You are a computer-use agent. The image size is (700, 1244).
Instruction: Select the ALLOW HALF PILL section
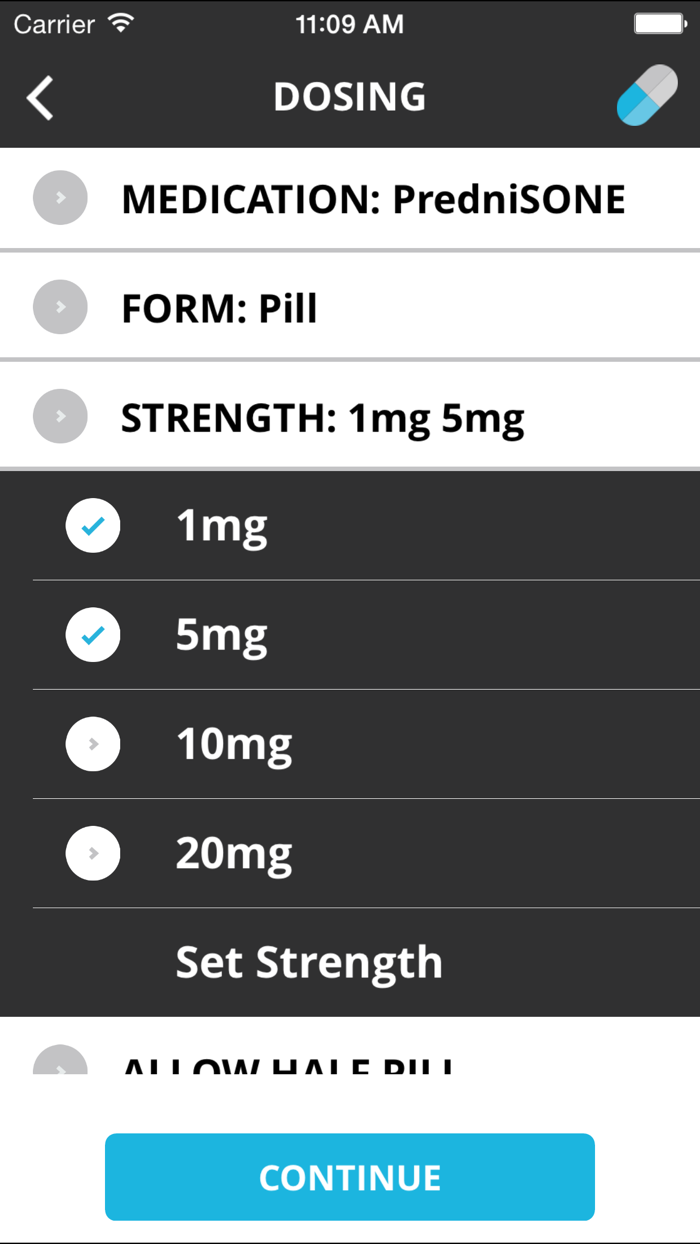[350, 1064]
